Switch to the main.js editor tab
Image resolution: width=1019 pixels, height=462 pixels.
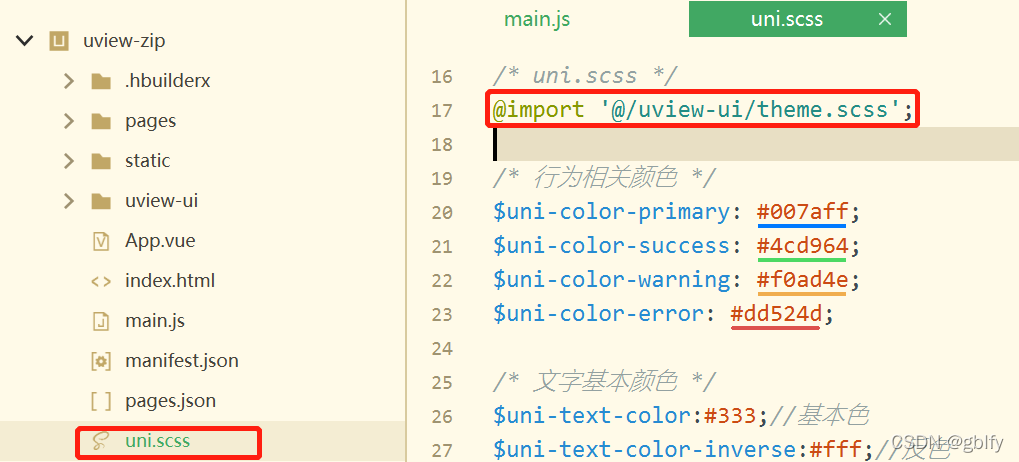point(537,19)
